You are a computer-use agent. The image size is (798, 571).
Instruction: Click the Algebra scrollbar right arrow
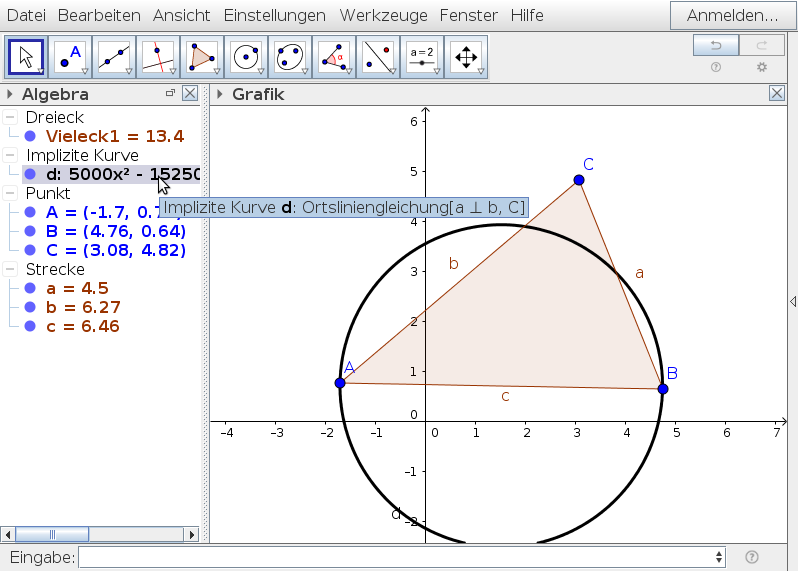coord(192,534)
